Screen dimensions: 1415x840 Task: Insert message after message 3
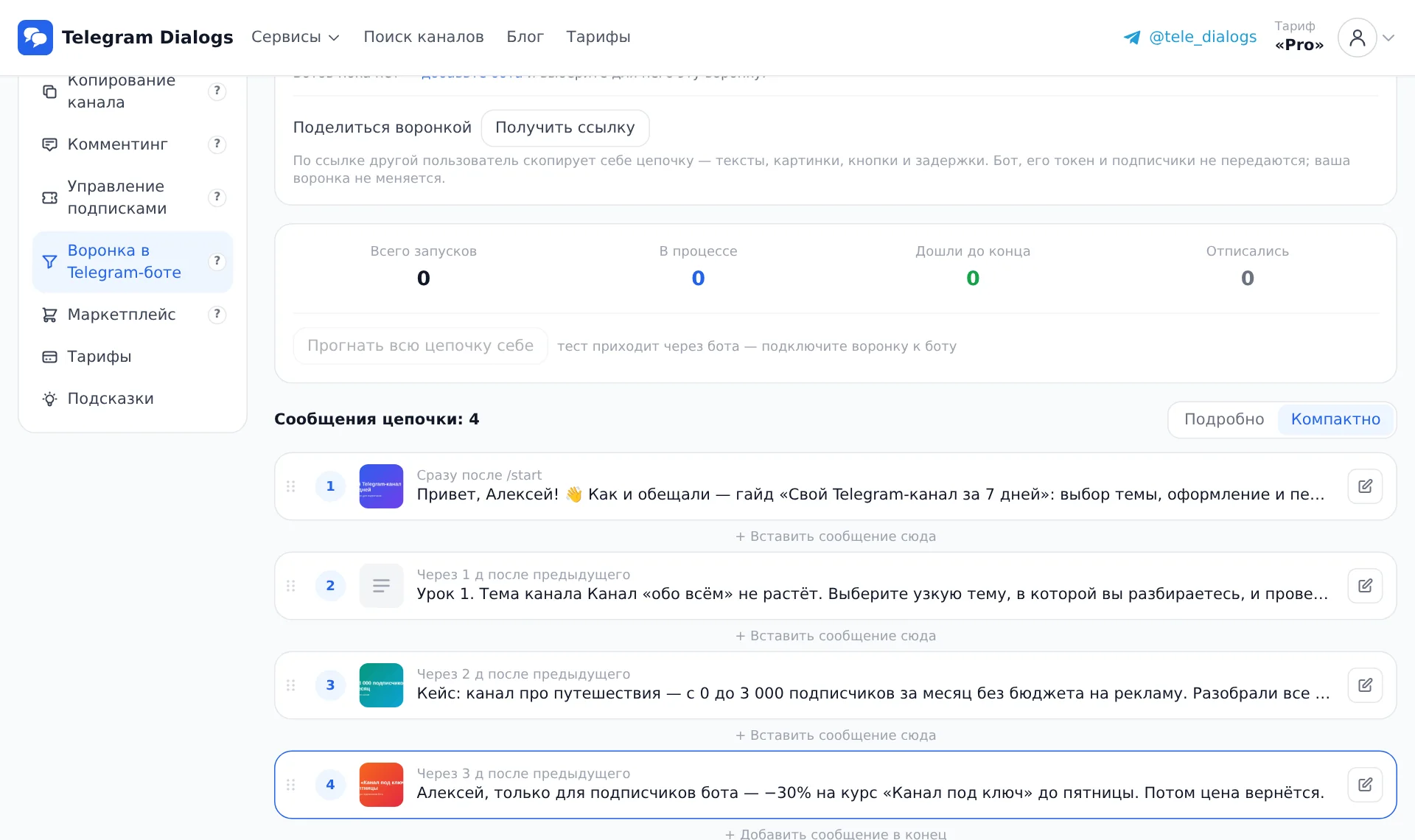pyautogui.click(x=836, y=735)
